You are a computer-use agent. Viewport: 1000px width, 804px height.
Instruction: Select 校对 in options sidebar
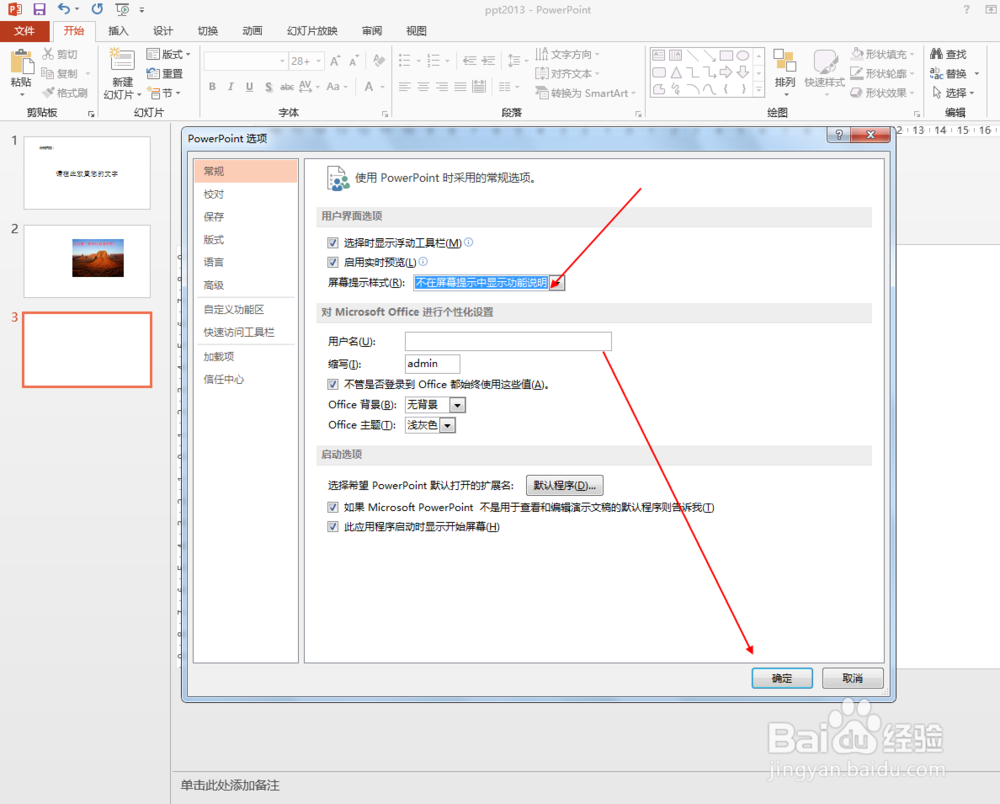point(246,194)
